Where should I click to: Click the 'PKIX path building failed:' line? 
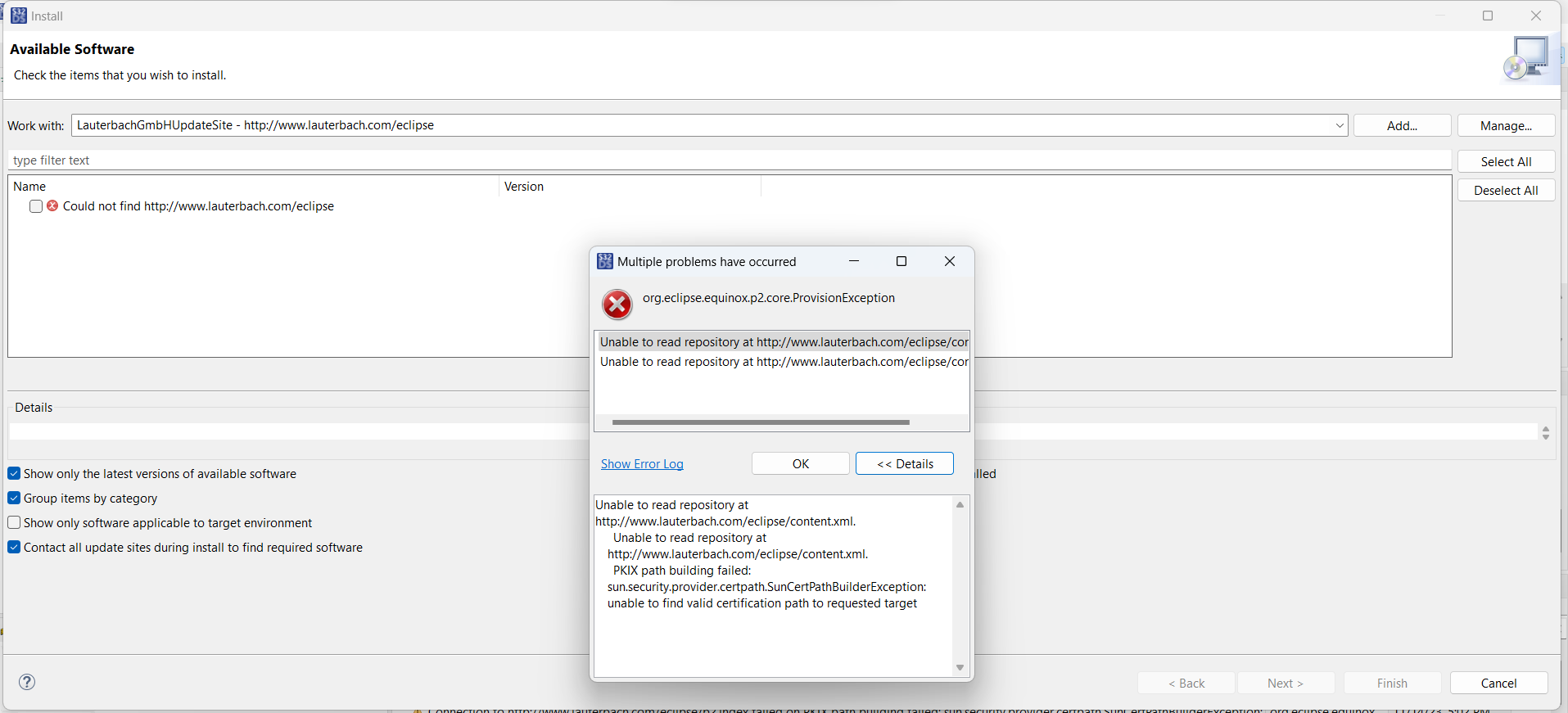(x=681, y=571)
